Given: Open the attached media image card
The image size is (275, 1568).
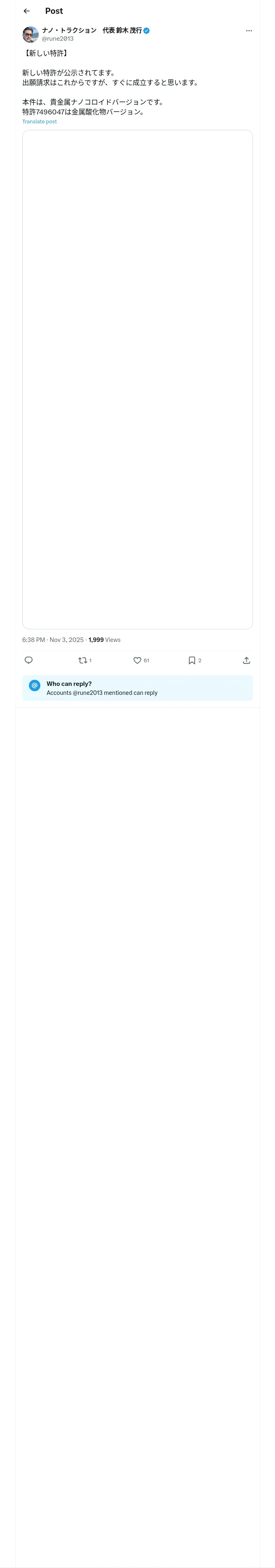Looking at the screenshot, I should pos(137,379).
